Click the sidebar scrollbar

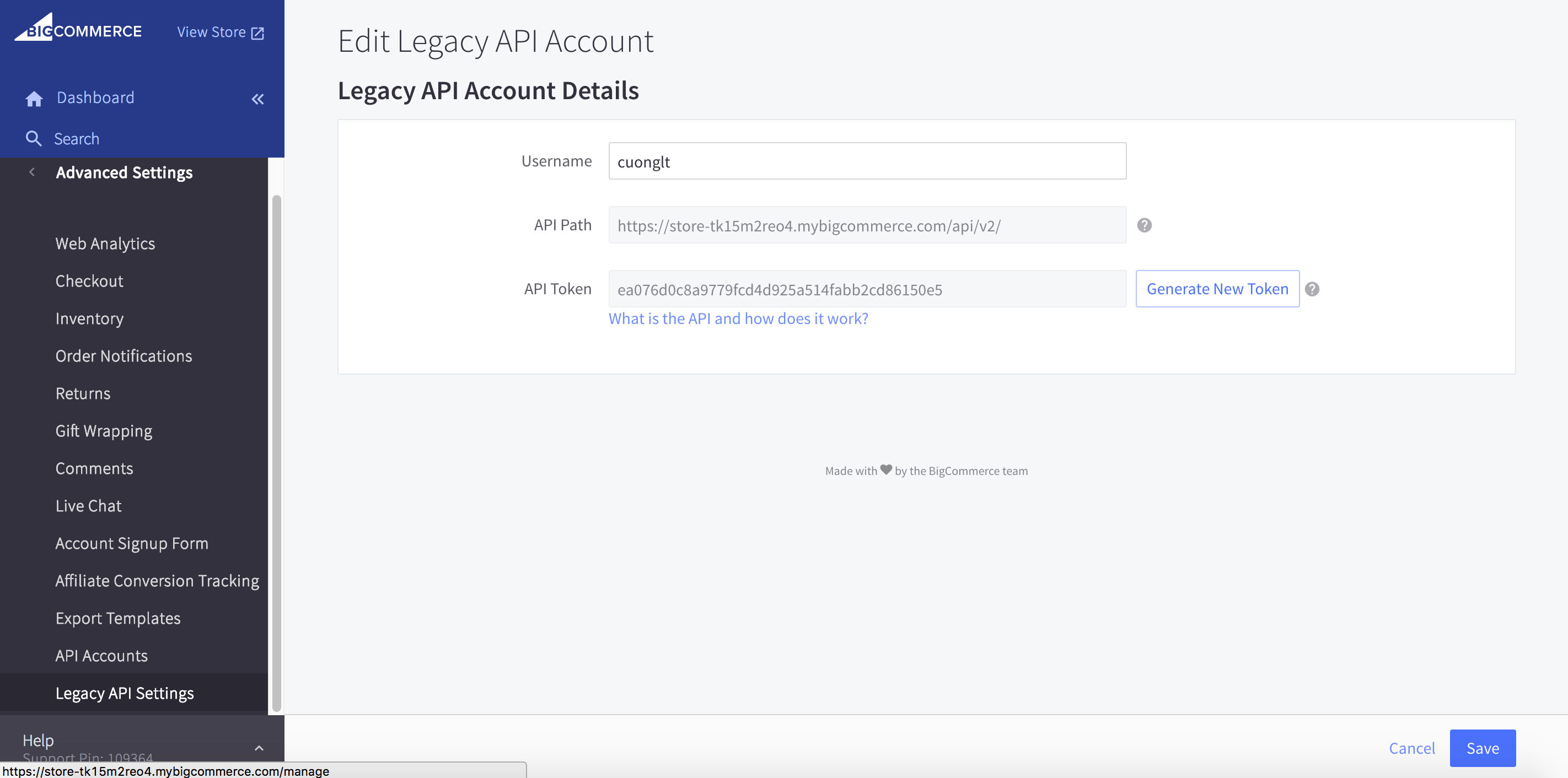(x=276, y=453)
